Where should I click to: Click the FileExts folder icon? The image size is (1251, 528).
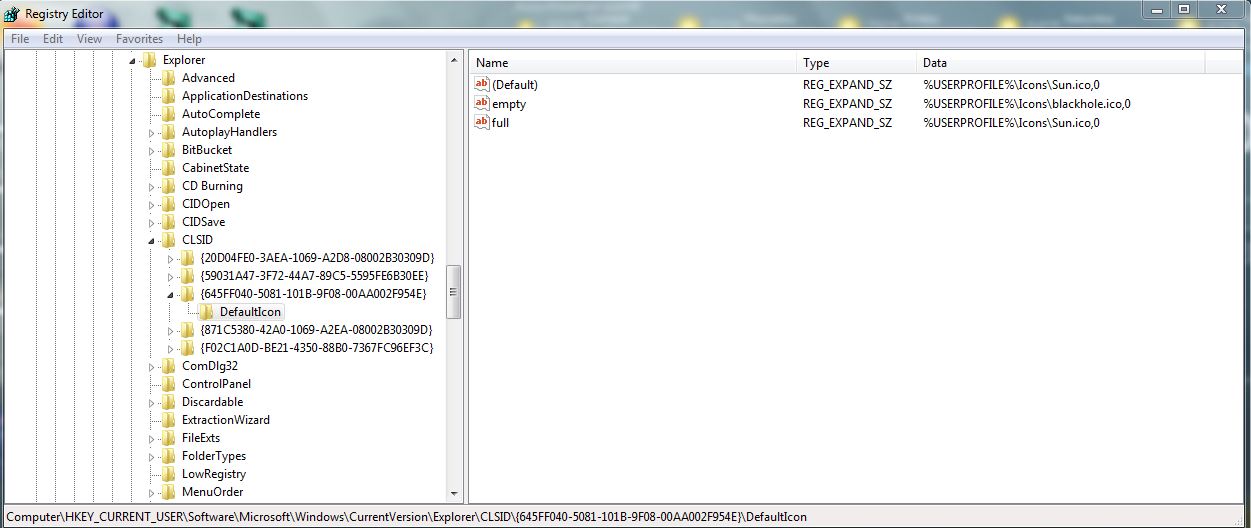coord(169,438)
